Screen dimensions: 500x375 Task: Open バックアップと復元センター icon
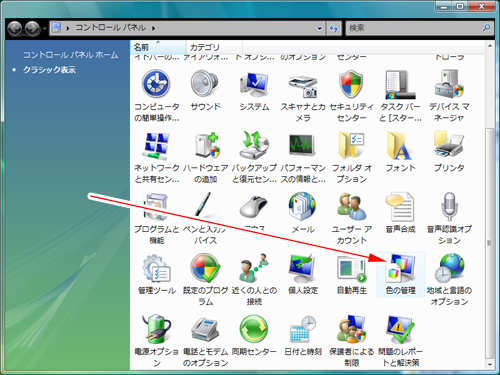[x=254, y=145]
